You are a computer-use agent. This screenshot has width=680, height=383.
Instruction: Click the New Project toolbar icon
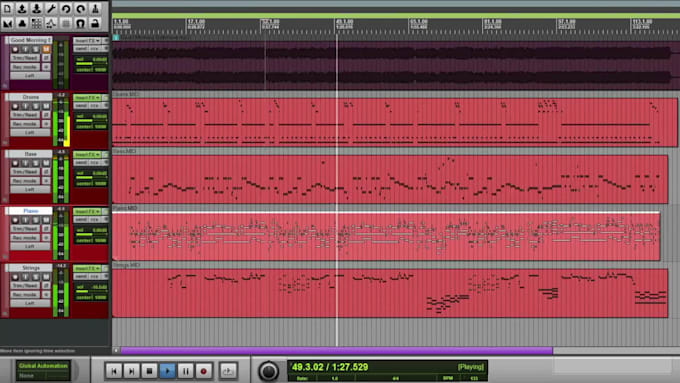coord(7,9)
